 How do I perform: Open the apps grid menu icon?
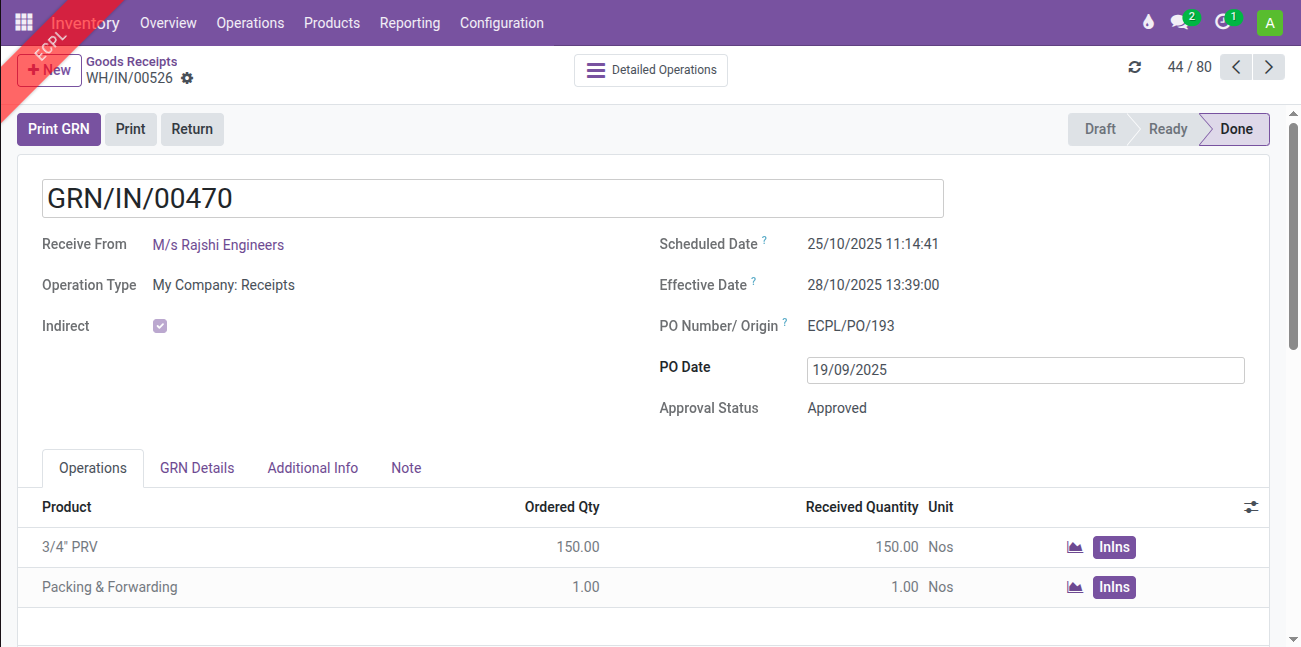[x=24, y=22]
